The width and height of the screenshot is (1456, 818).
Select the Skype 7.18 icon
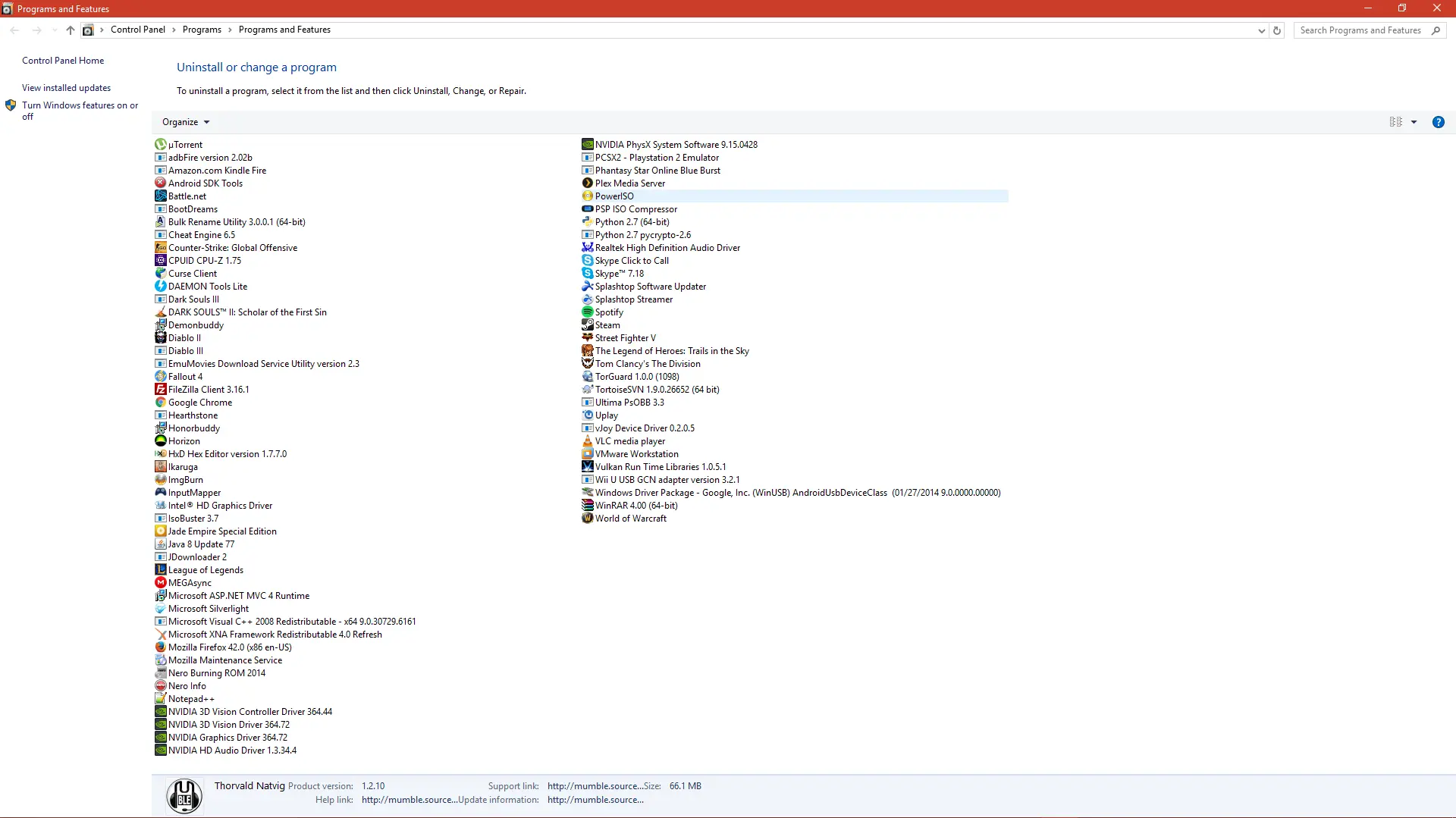coord(588,273)
